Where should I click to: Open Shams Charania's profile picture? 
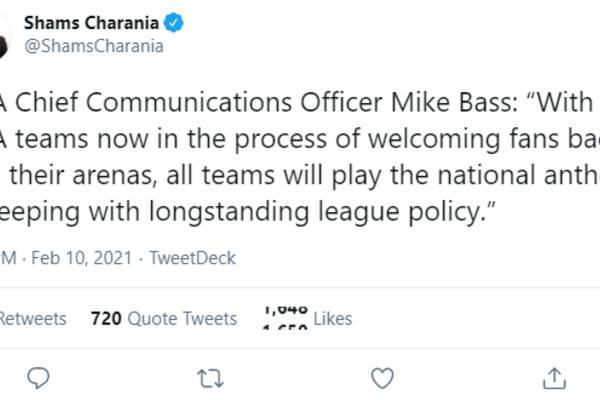coord(4,35)
